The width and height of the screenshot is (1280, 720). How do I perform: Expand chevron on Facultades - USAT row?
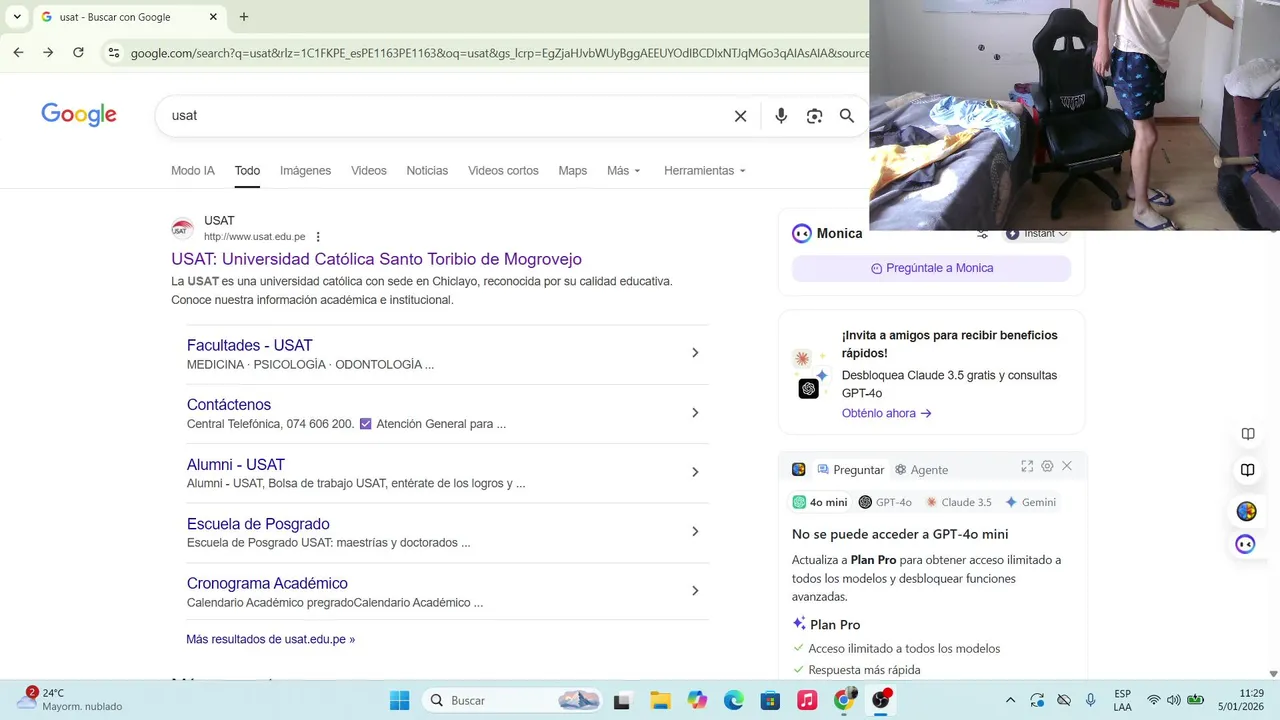tap(695, 353)
